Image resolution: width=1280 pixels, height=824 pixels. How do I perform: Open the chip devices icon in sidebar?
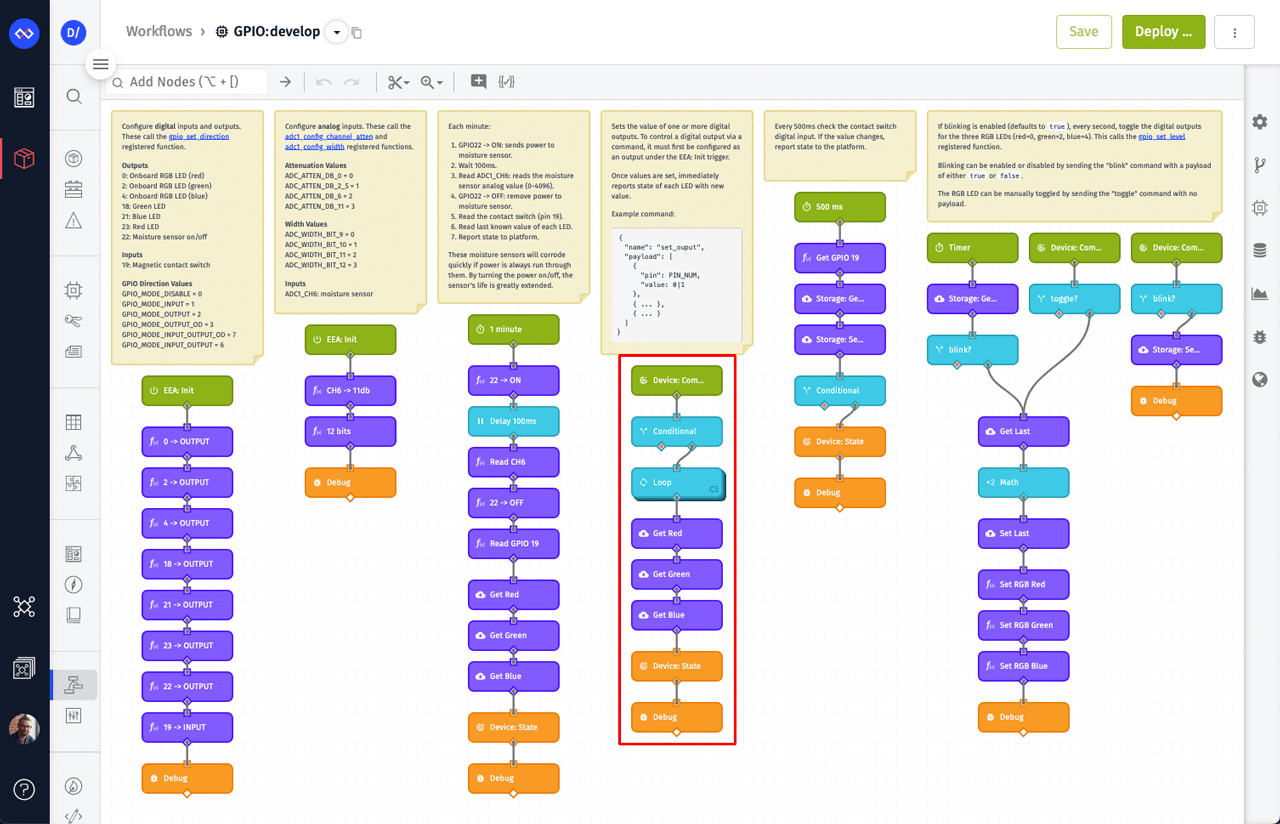click(74, 291)
